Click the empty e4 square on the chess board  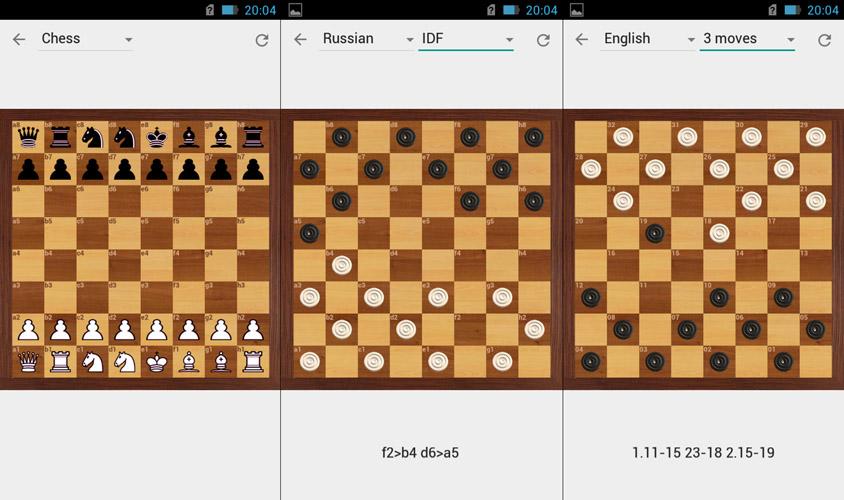click(x=157, y=265)
